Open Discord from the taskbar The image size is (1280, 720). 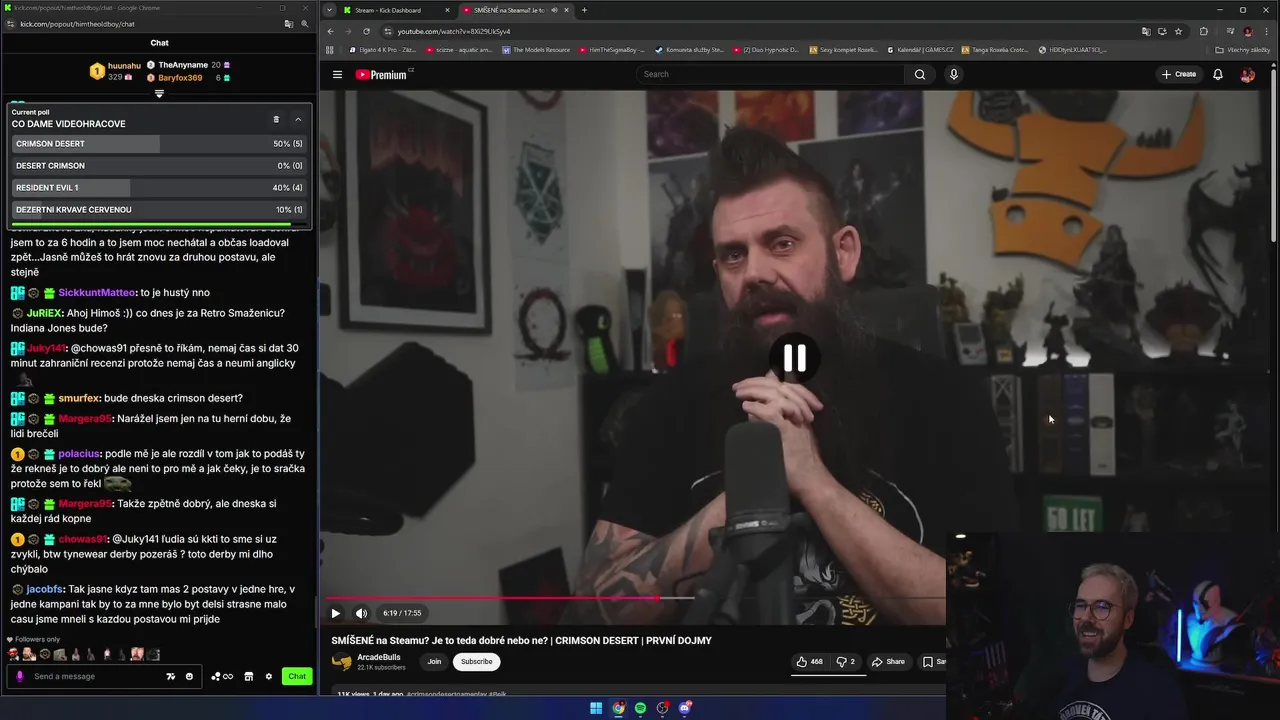[x=685, y=708]
